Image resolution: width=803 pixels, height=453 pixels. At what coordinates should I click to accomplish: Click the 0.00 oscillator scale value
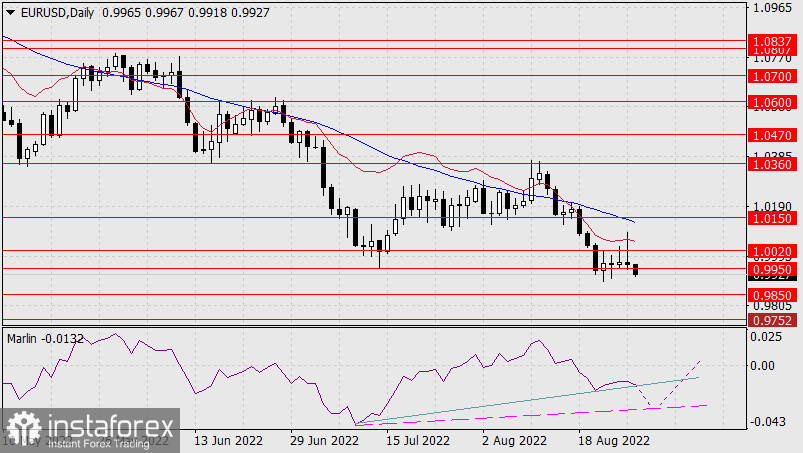[x=763, y=365]
